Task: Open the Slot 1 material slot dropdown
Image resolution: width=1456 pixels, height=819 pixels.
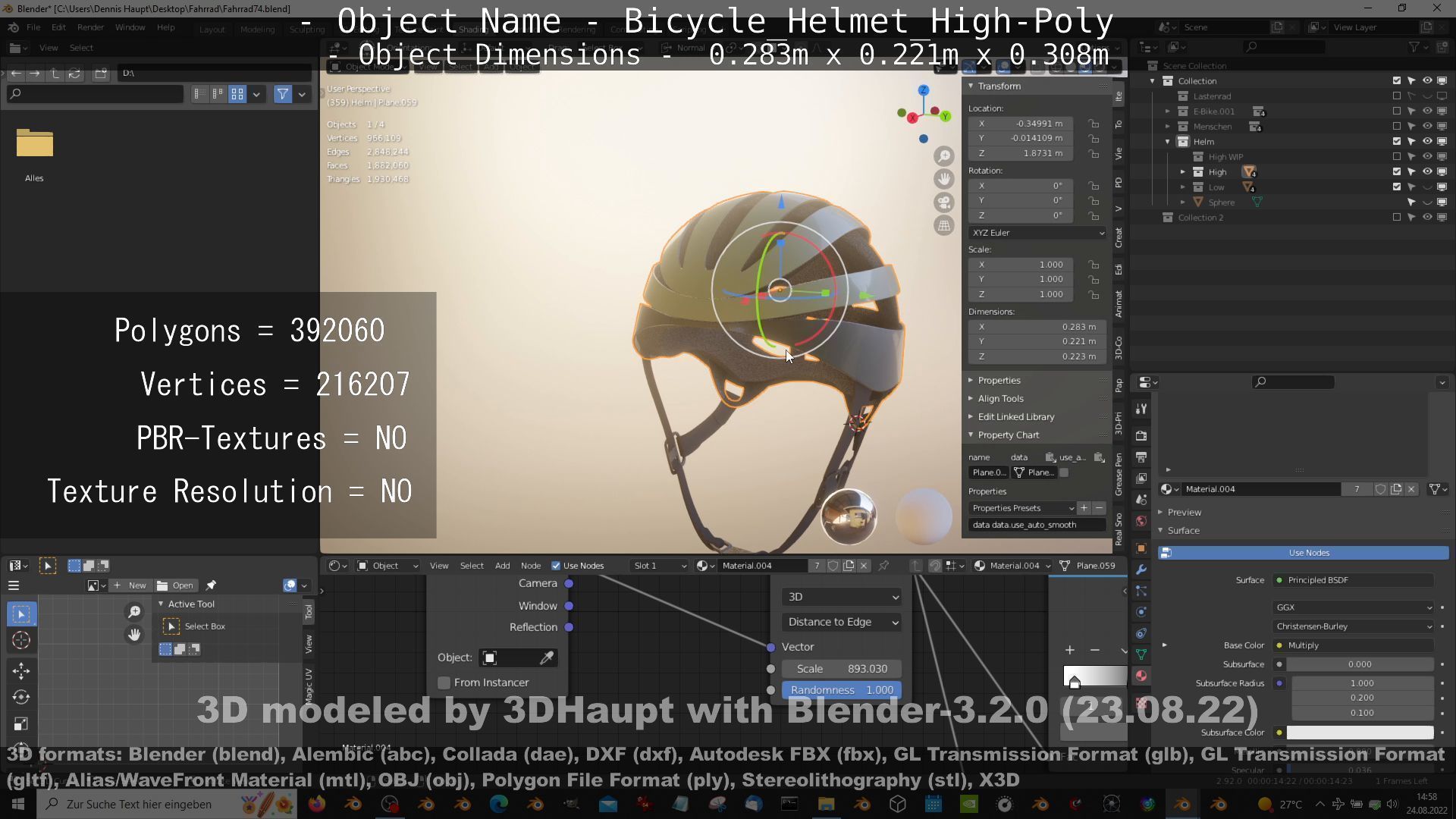Action: point(660,566)
